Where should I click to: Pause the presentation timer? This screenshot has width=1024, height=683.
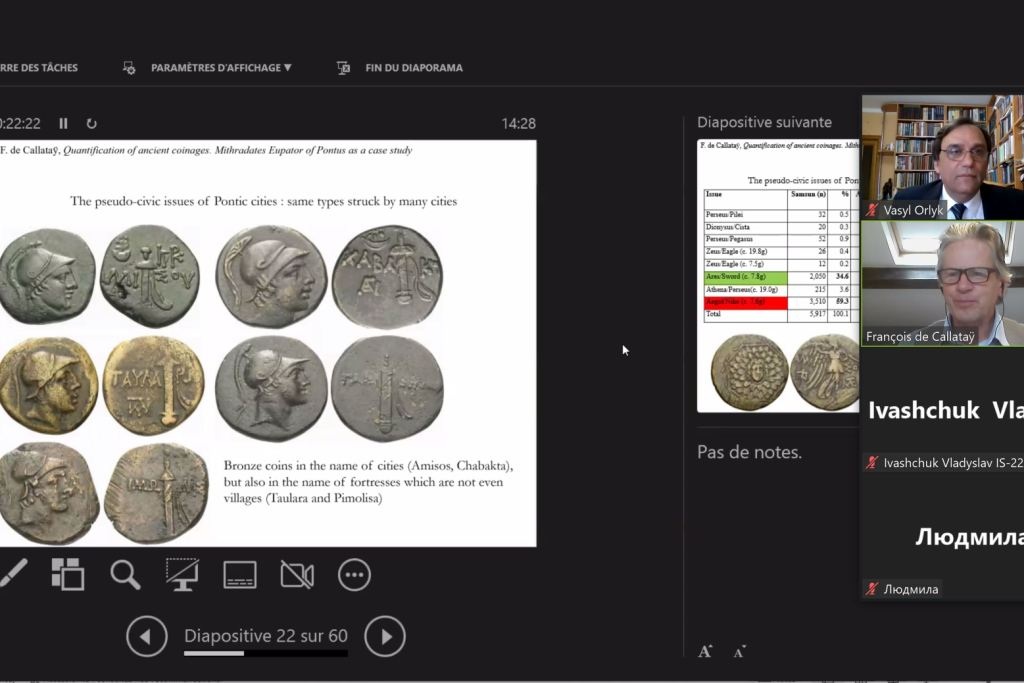[x=63, y=123]
